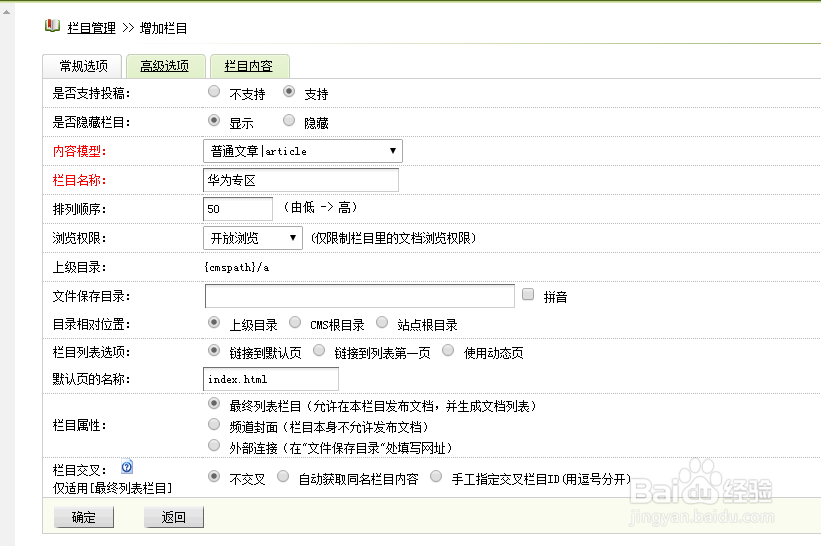Choose 手工指定交叉栏目ID radio option
Viewport: 821px width, 546px height.
[436, 476]
